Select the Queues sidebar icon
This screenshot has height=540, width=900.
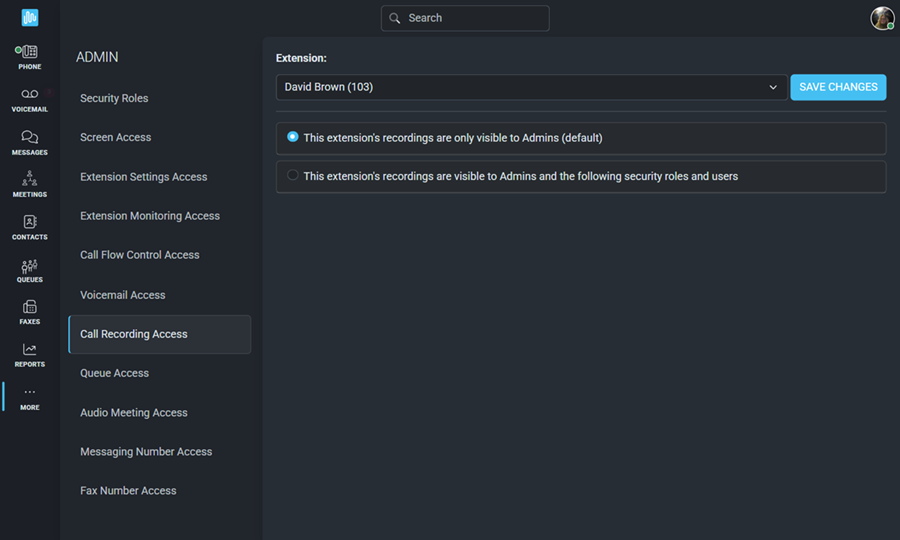pos(30,266)
